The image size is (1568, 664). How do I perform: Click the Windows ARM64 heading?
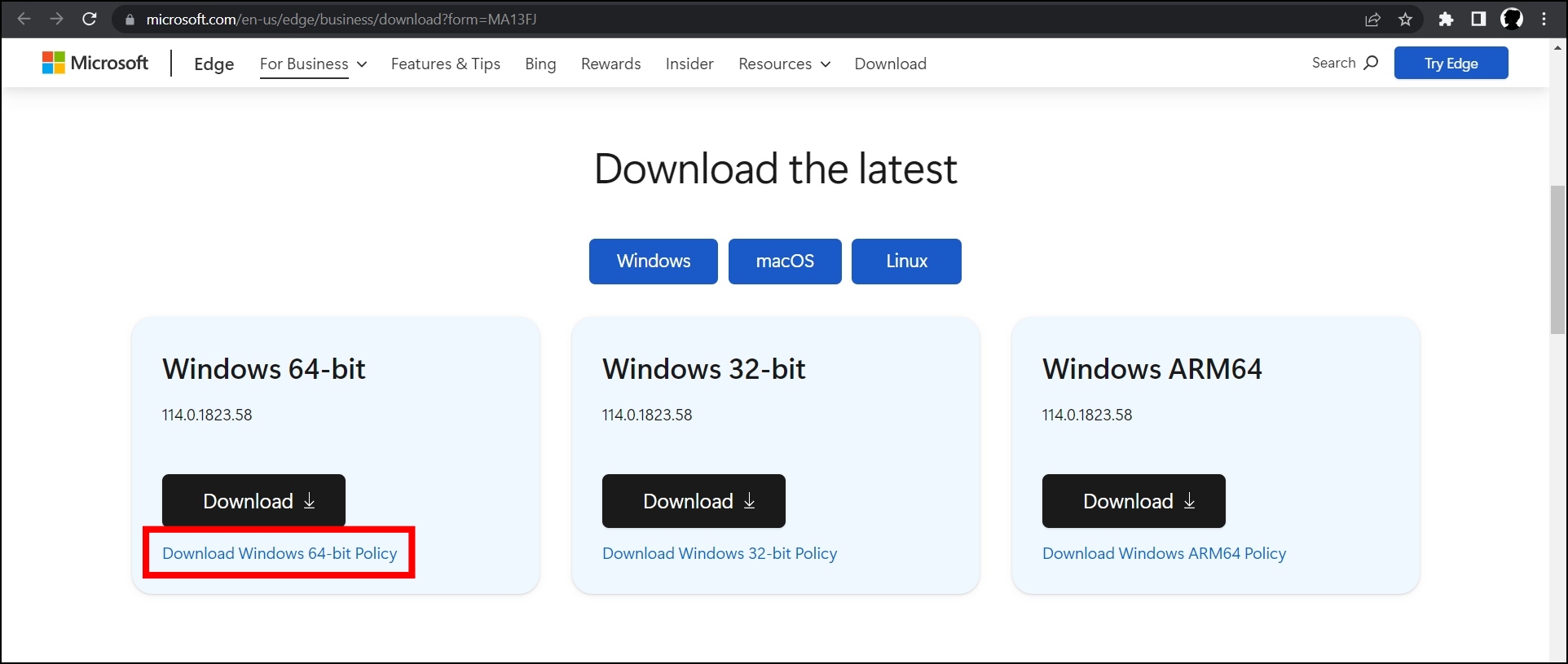(x=1152, y=369)
